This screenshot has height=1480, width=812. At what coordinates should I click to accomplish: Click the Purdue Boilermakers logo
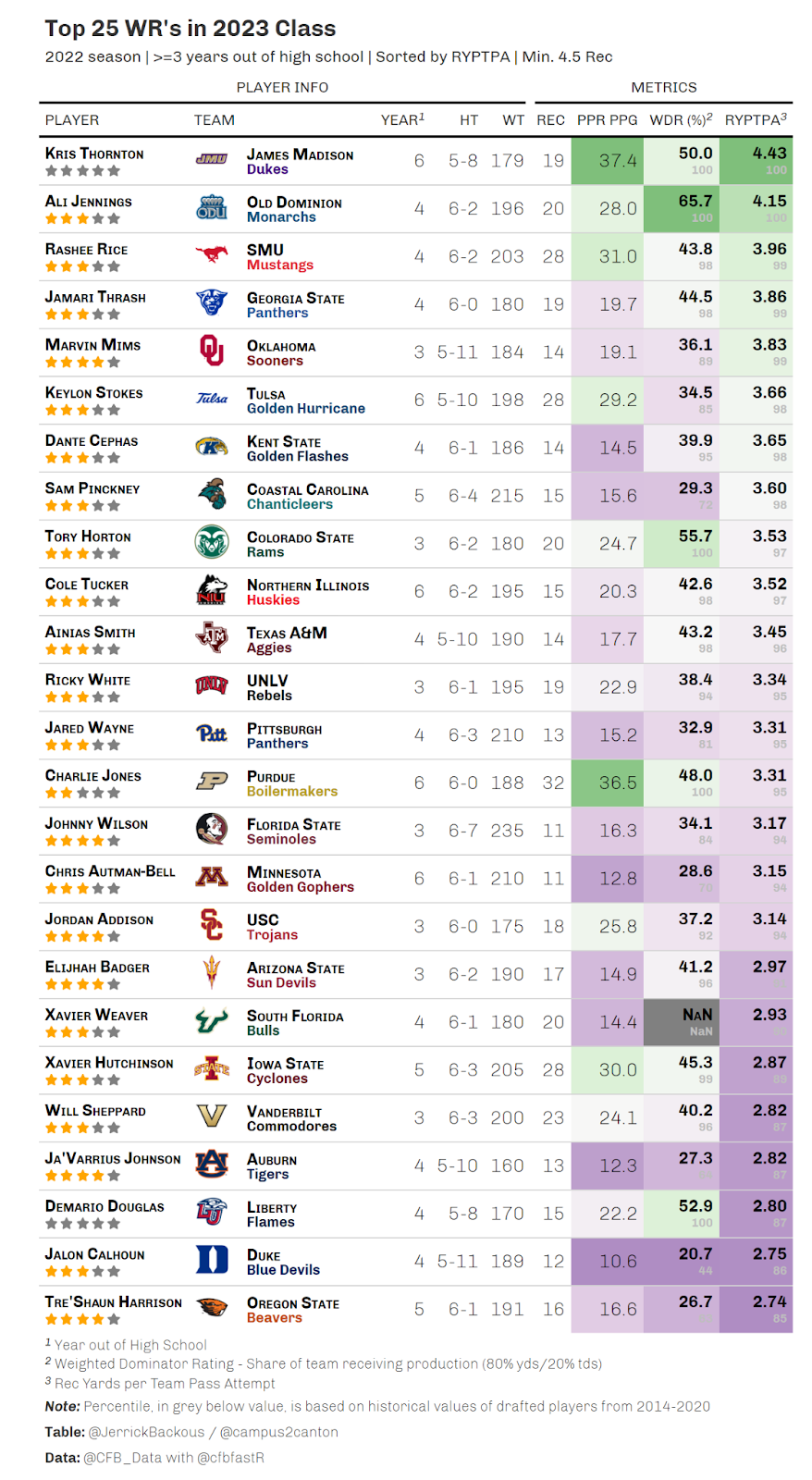[212, 782]
